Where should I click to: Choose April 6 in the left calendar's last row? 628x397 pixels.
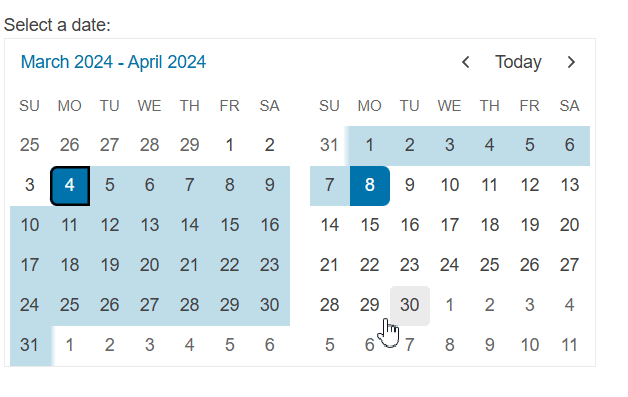(x=270, y=346)
